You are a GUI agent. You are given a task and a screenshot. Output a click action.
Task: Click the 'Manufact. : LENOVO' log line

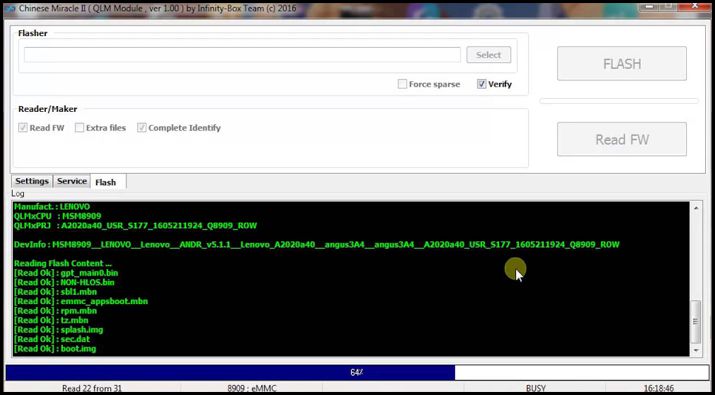click(x=52, y=207)
